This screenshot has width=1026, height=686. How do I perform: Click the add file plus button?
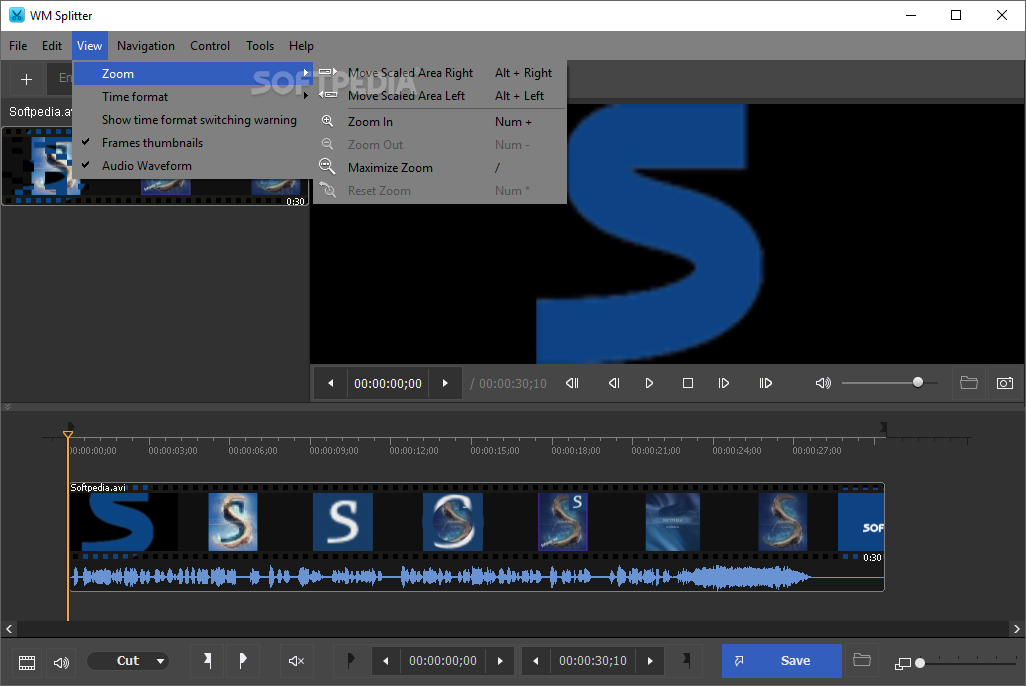tap(26, 79)
